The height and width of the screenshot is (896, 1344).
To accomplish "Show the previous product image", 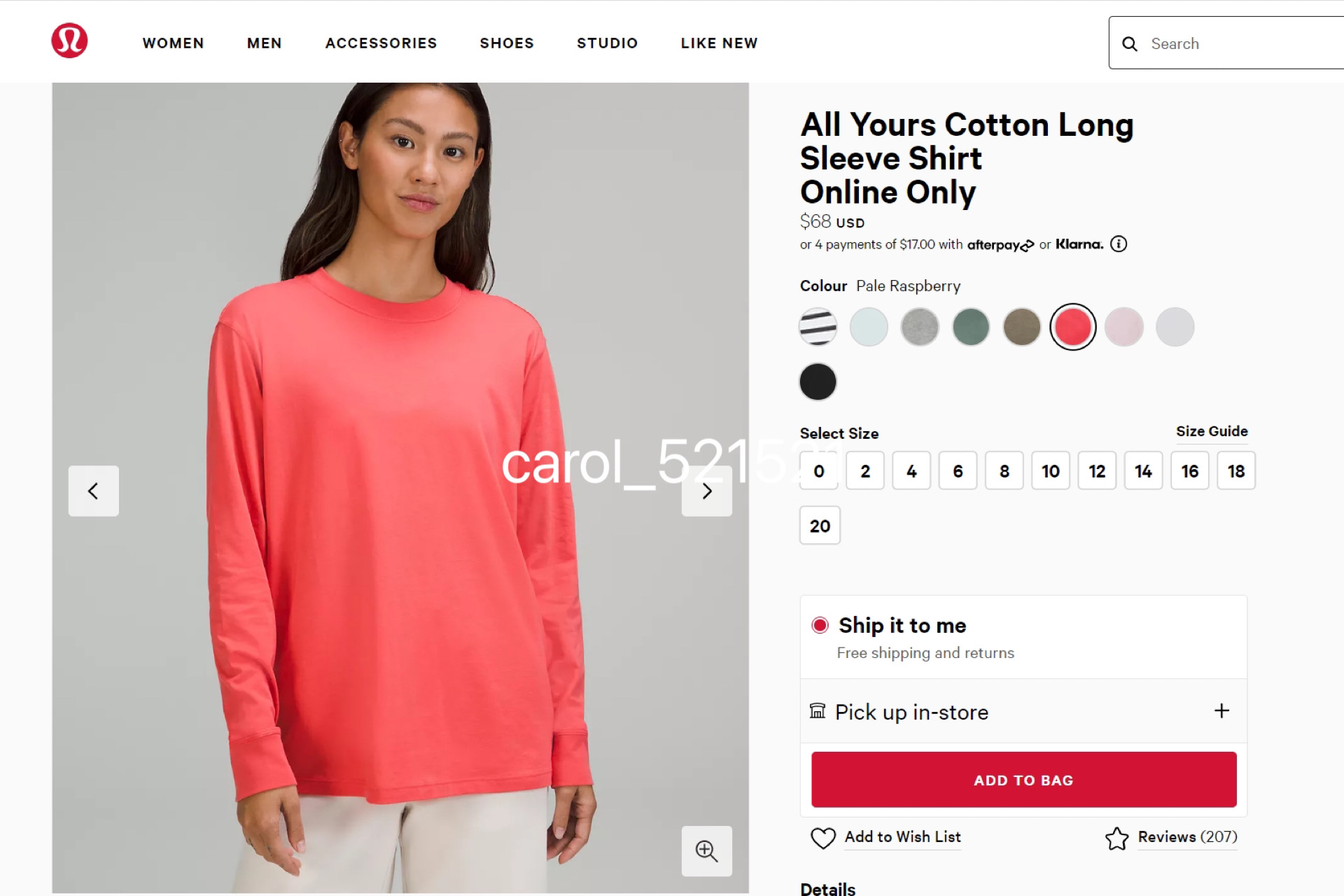I will pyautogui.click(x=94, y=491).
